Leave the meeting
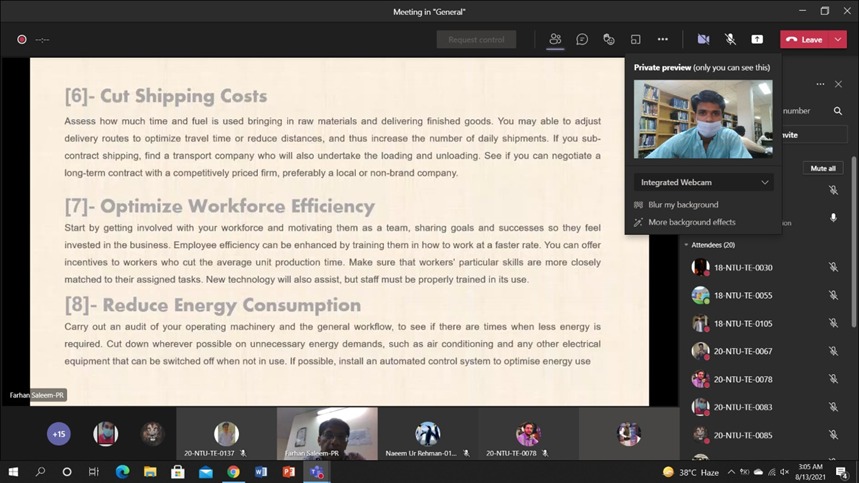Viewport: 859px width, 483px height. click(804, 39)
